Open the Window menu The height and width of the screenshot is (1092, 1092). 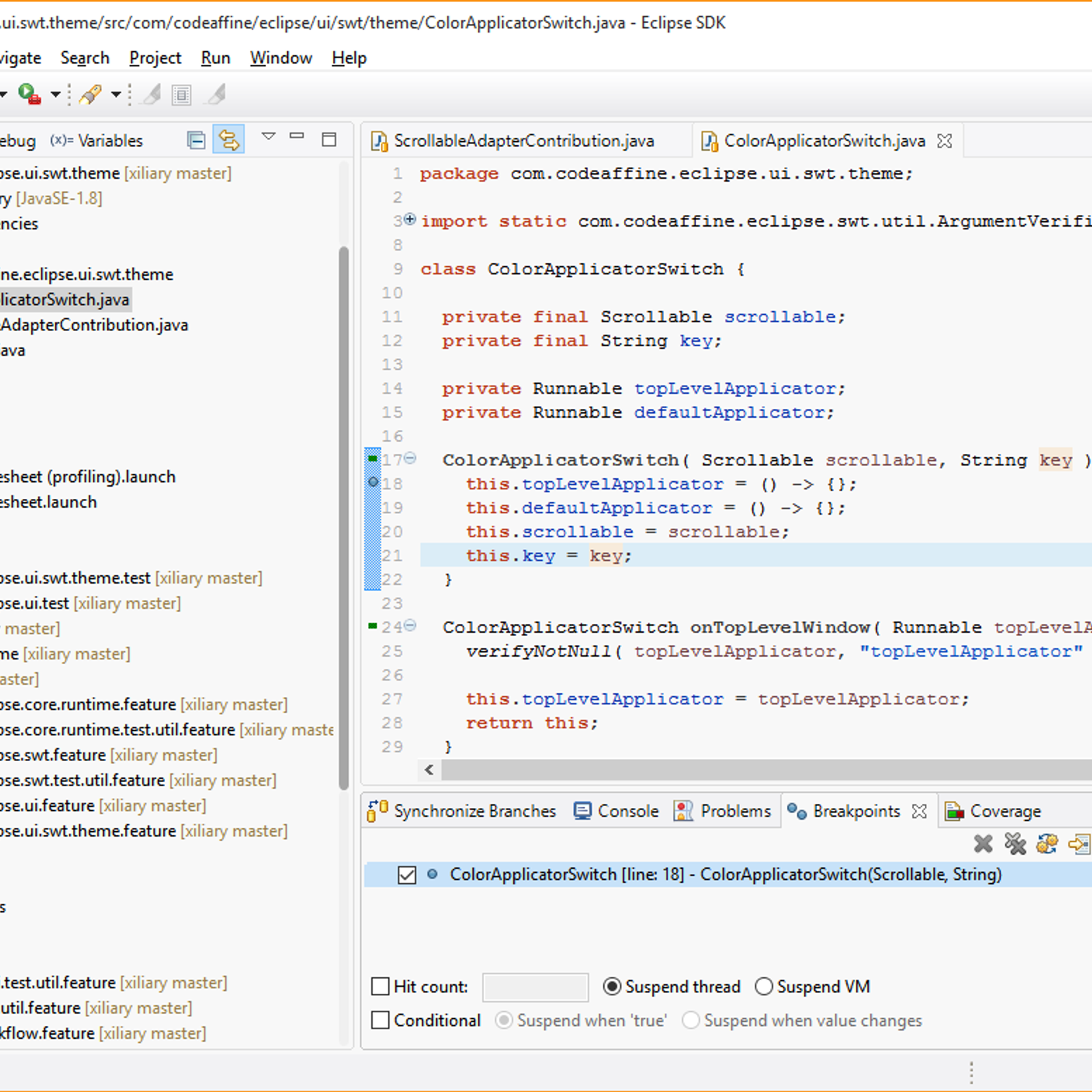pyautogui.click(x=281, y=58)
